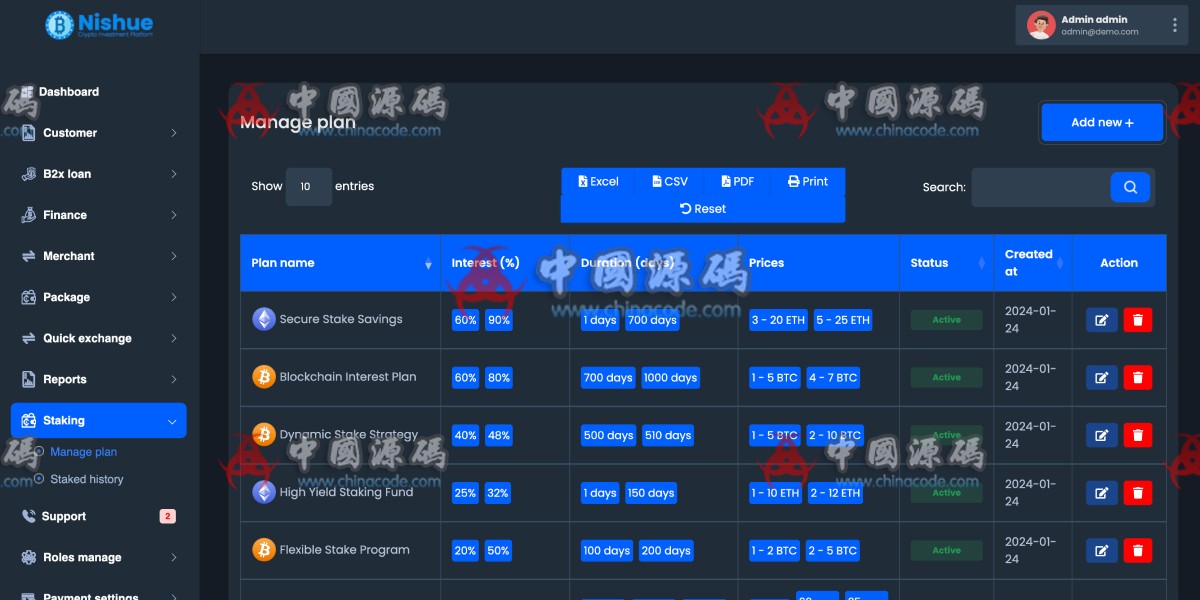Click the Support phone icon

click(26, 516)
